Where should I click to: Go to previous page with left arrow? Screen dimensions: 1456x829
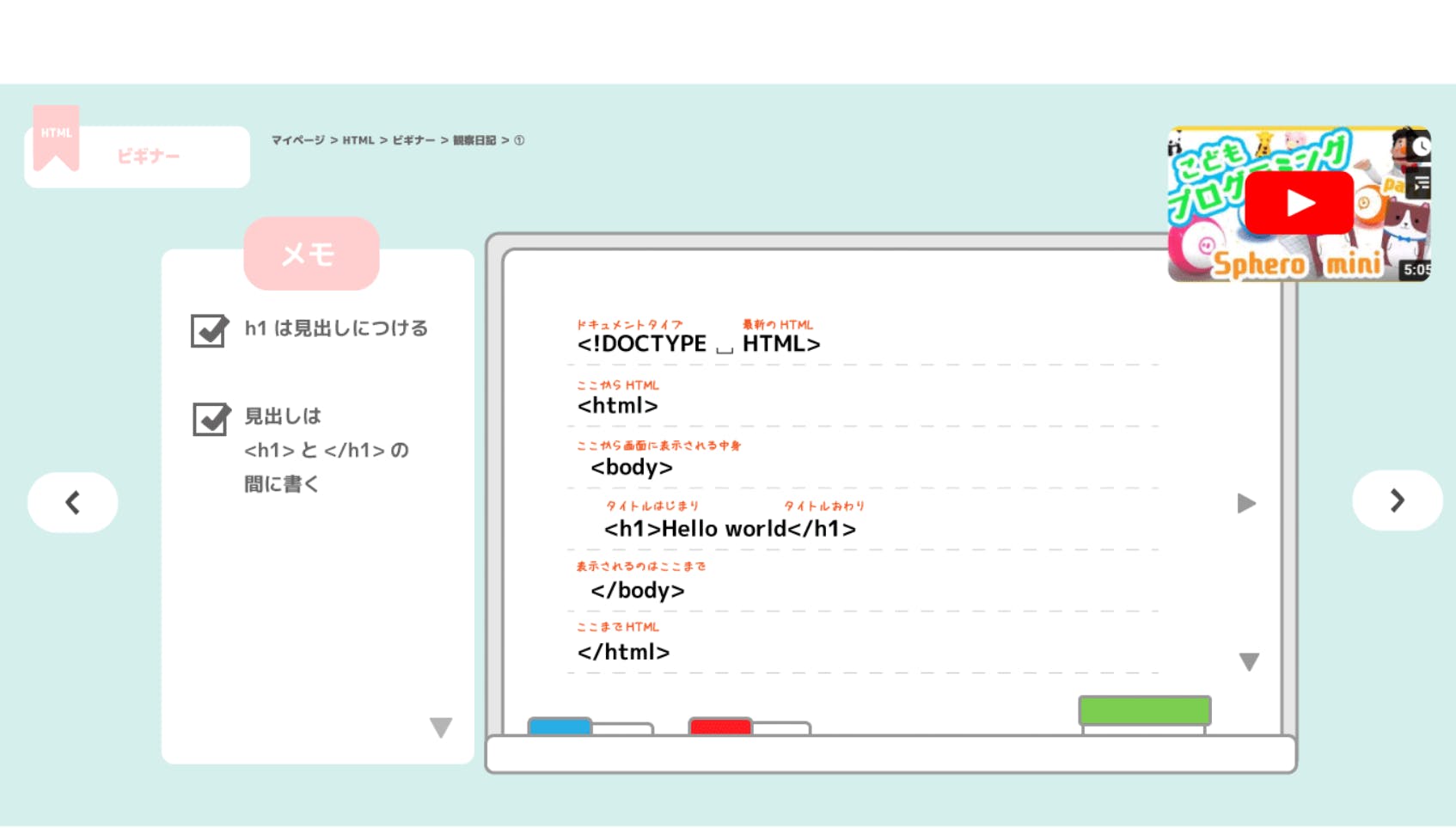[73, 502]
